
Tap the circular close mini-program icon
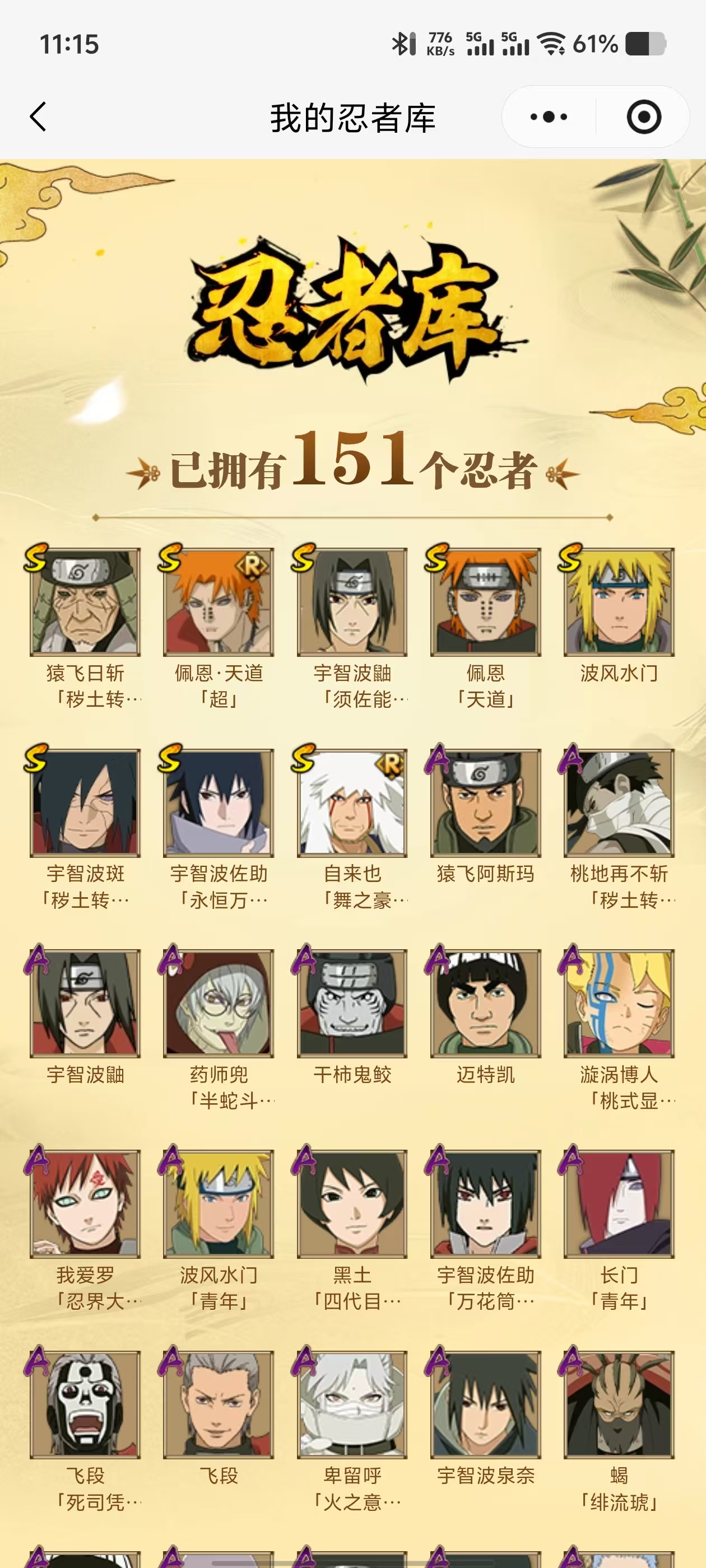644,116
